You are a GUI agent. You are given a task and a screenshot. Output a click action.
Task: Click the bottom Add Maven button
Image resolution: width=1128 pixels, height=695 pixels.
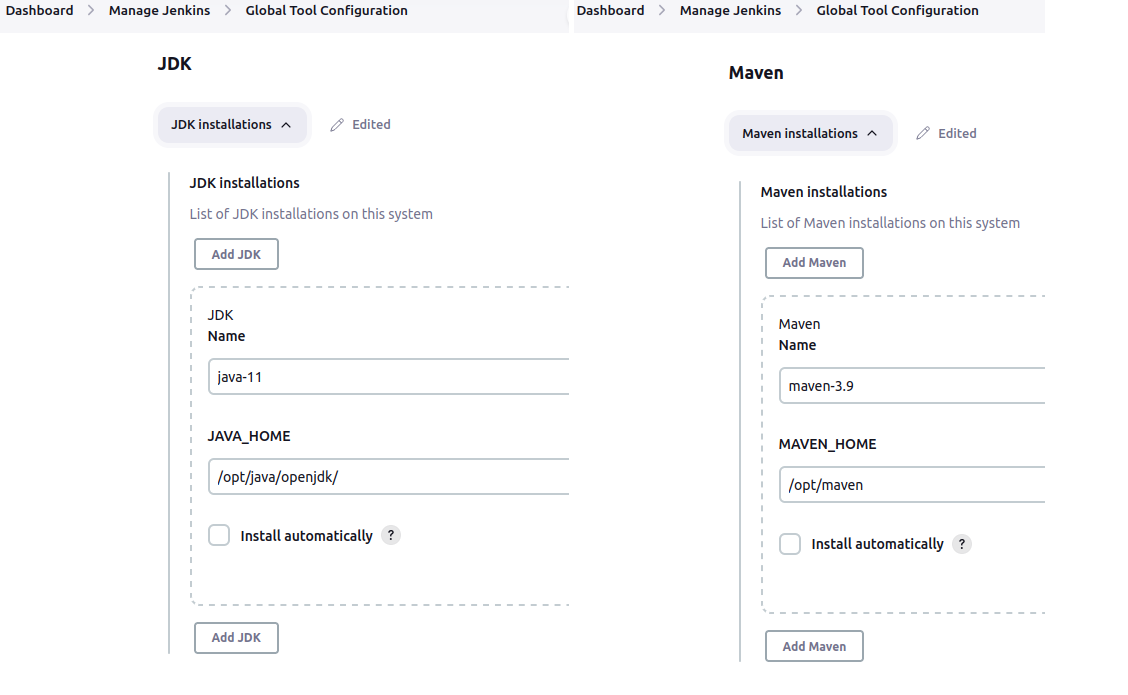tap(814, 646)
